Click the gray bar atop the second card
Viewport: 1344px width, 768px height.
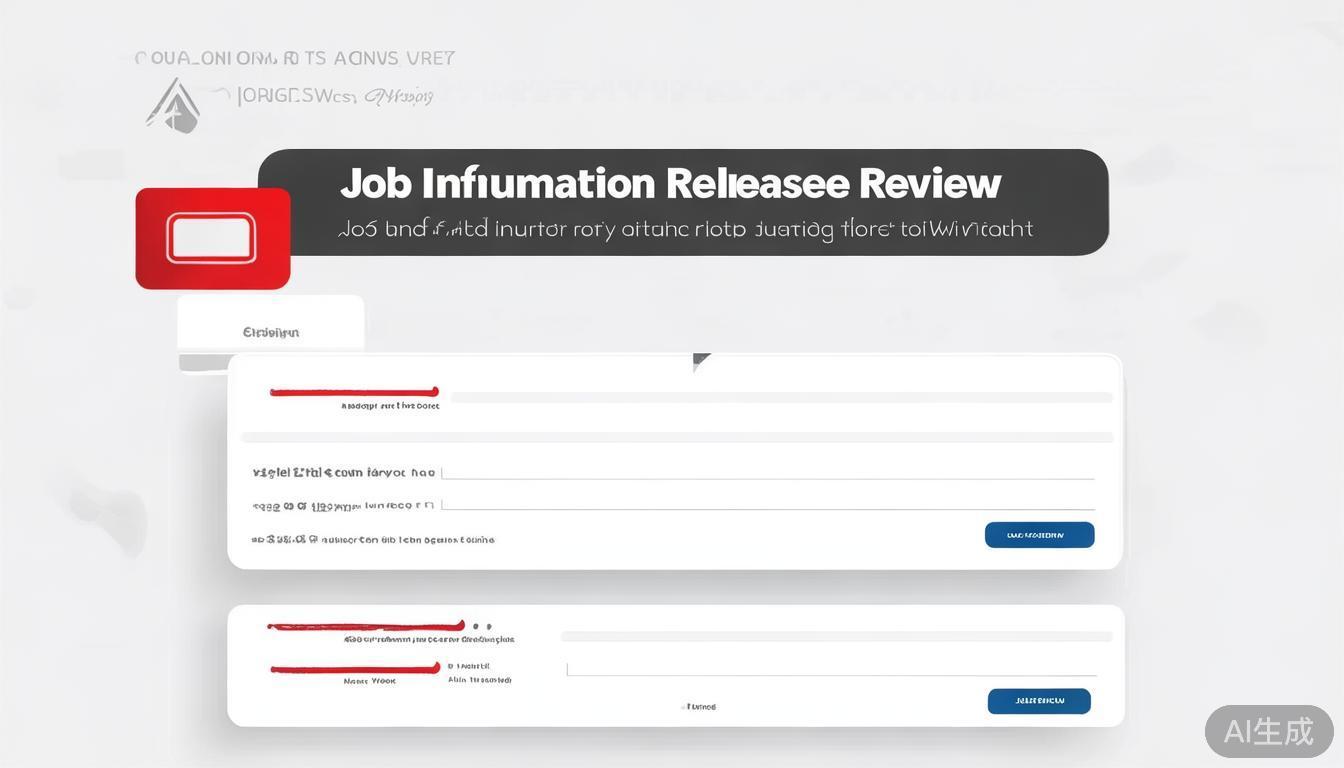pos(837,636)
